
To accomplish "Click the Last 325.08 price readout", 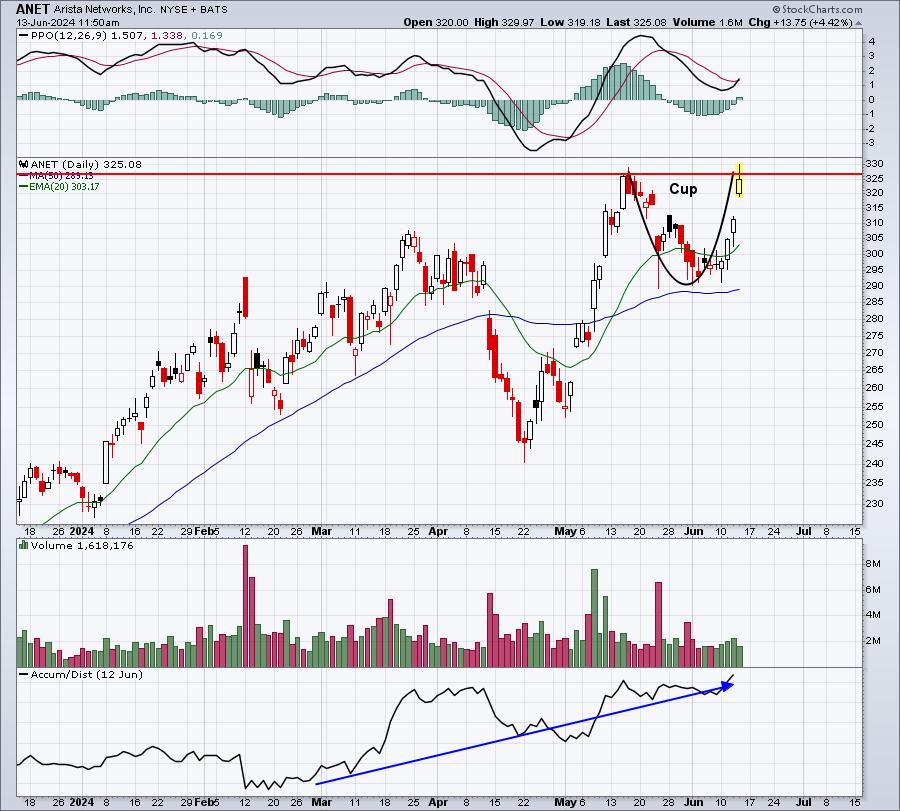I will click(637, 22).
